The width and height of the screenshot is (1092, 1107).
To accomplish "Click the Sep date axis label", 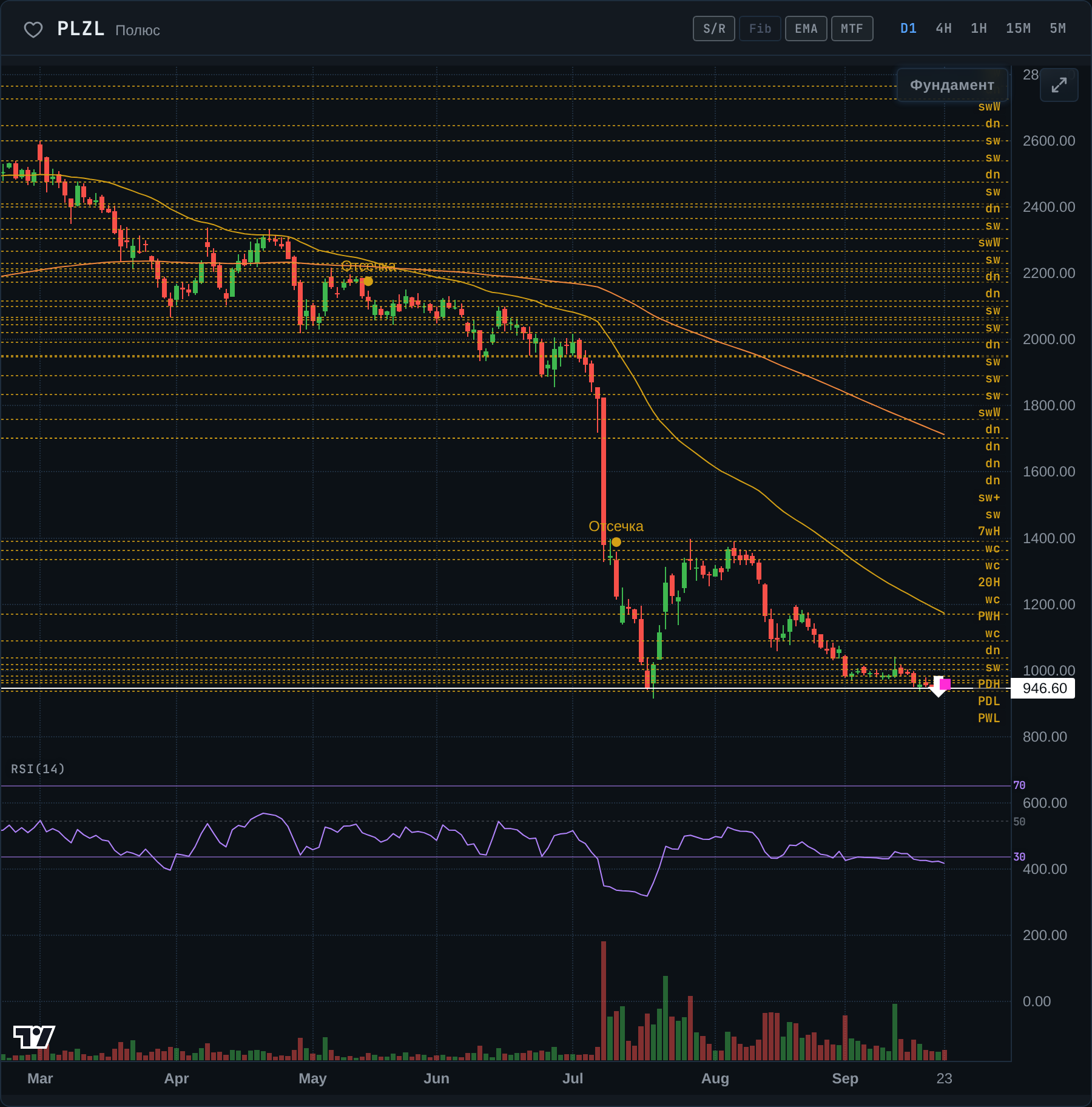I will click(x=845, y=1078).
